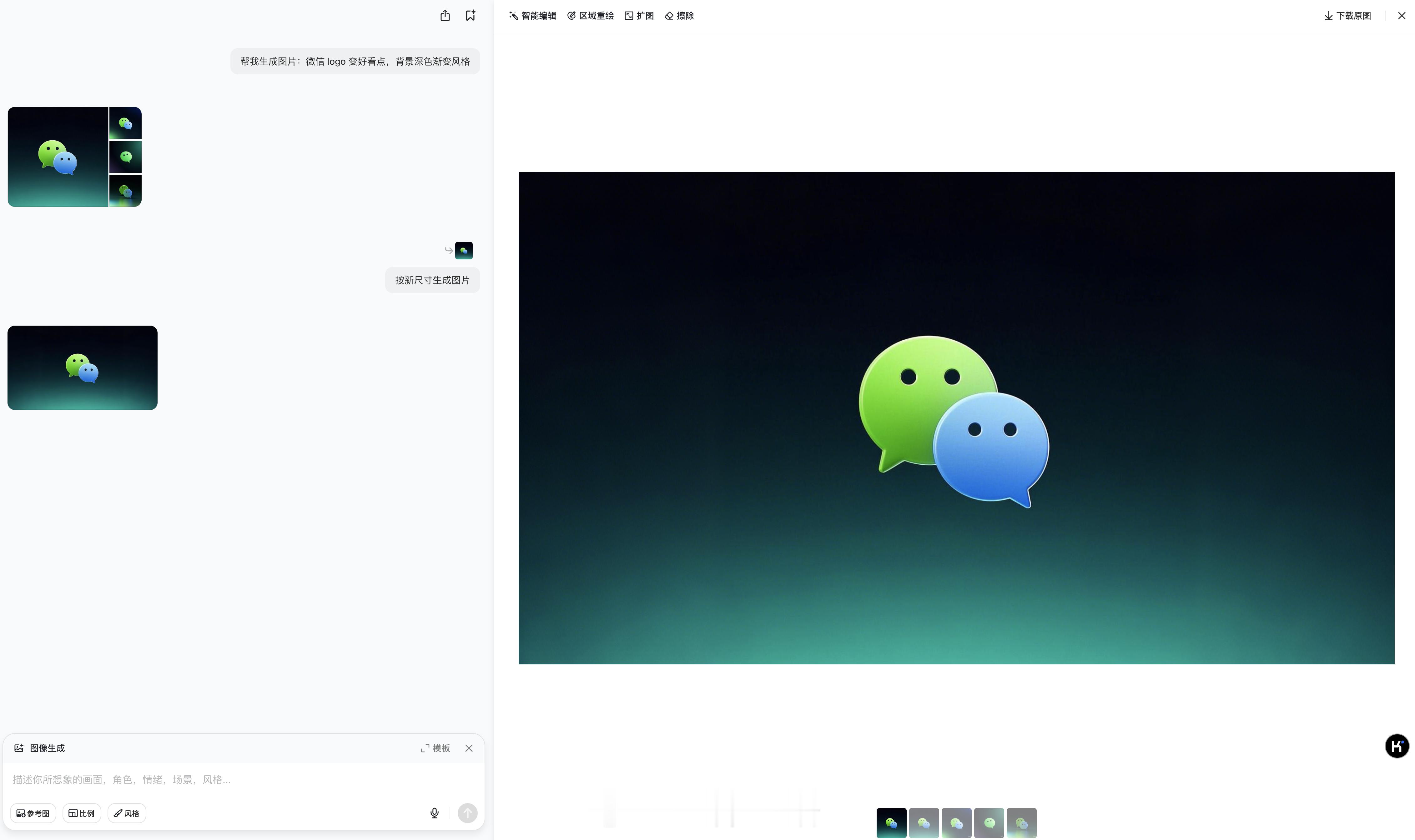1415x840 pixels.
Task: Focus the image description prompt field
Action: click(244, 779)
